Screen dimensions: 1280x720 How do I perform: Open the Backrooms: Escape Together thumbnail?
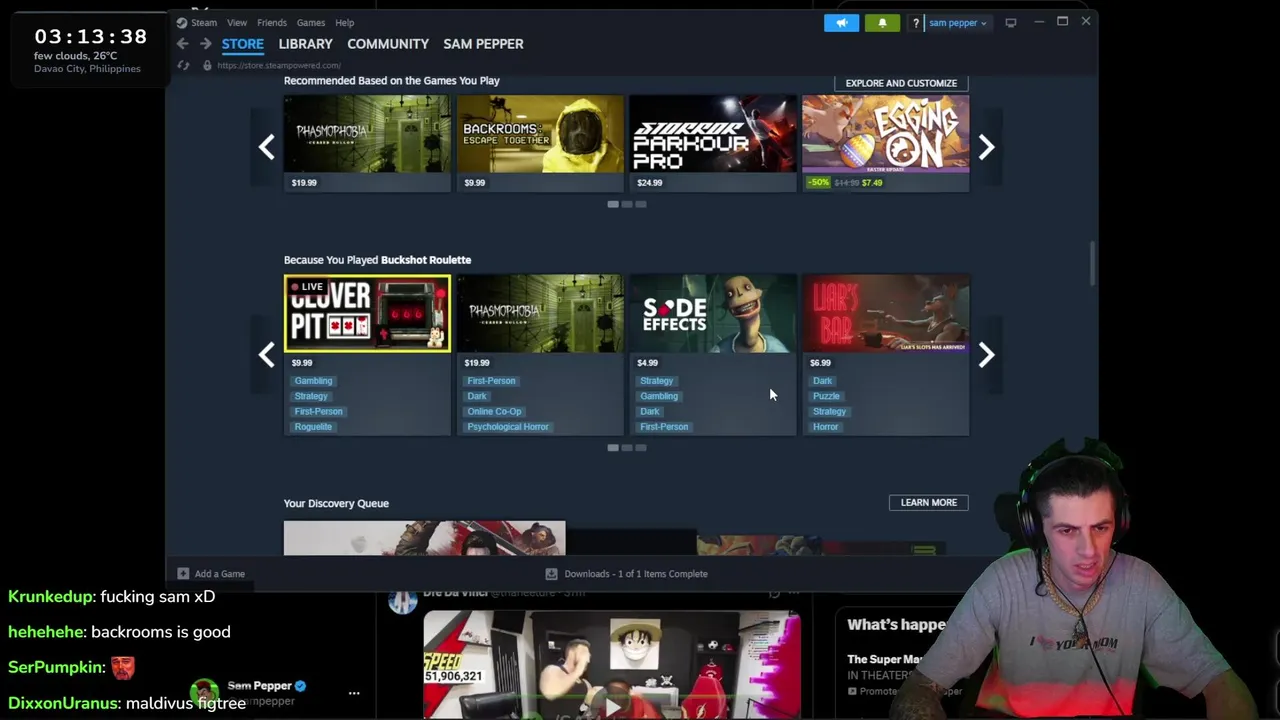tap(540, 134)
